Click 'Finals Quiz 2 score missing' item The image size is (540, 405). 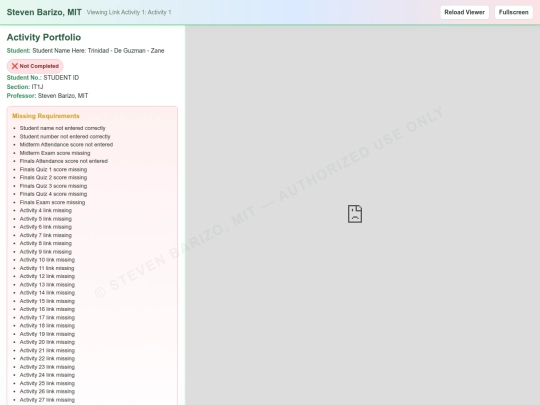coord(53,178)
